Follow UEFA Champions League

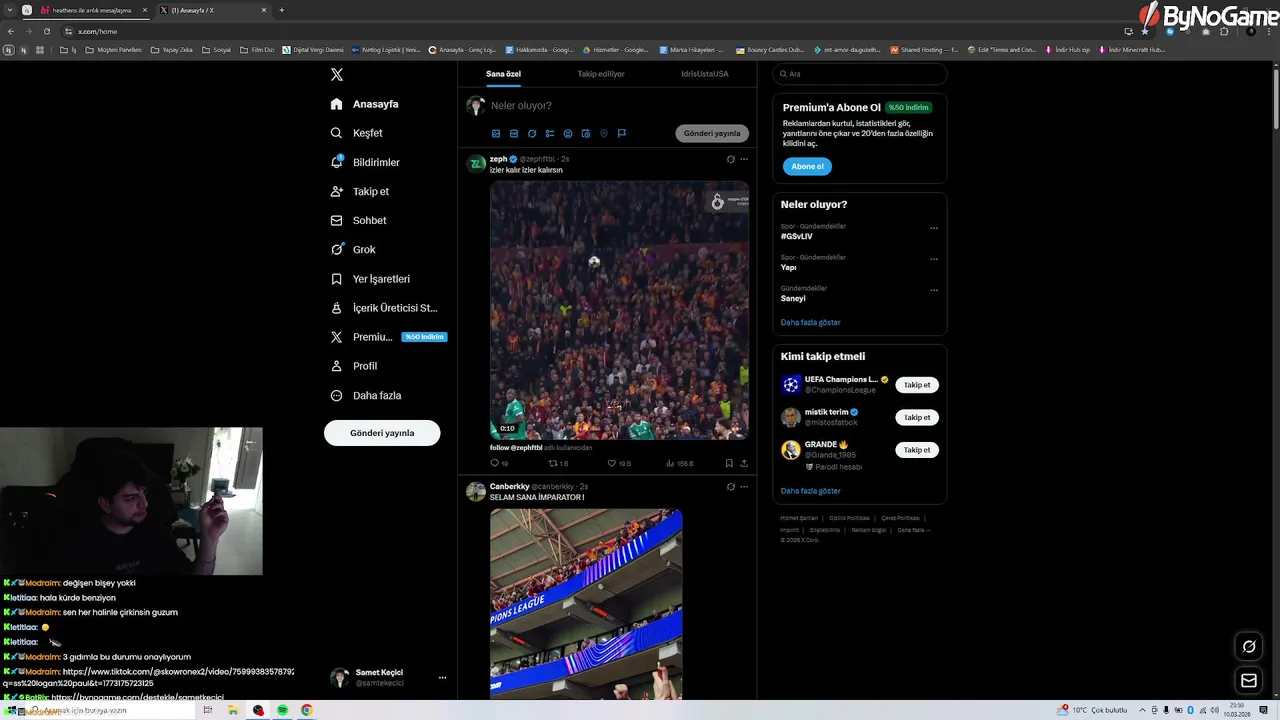pos(917,385)
